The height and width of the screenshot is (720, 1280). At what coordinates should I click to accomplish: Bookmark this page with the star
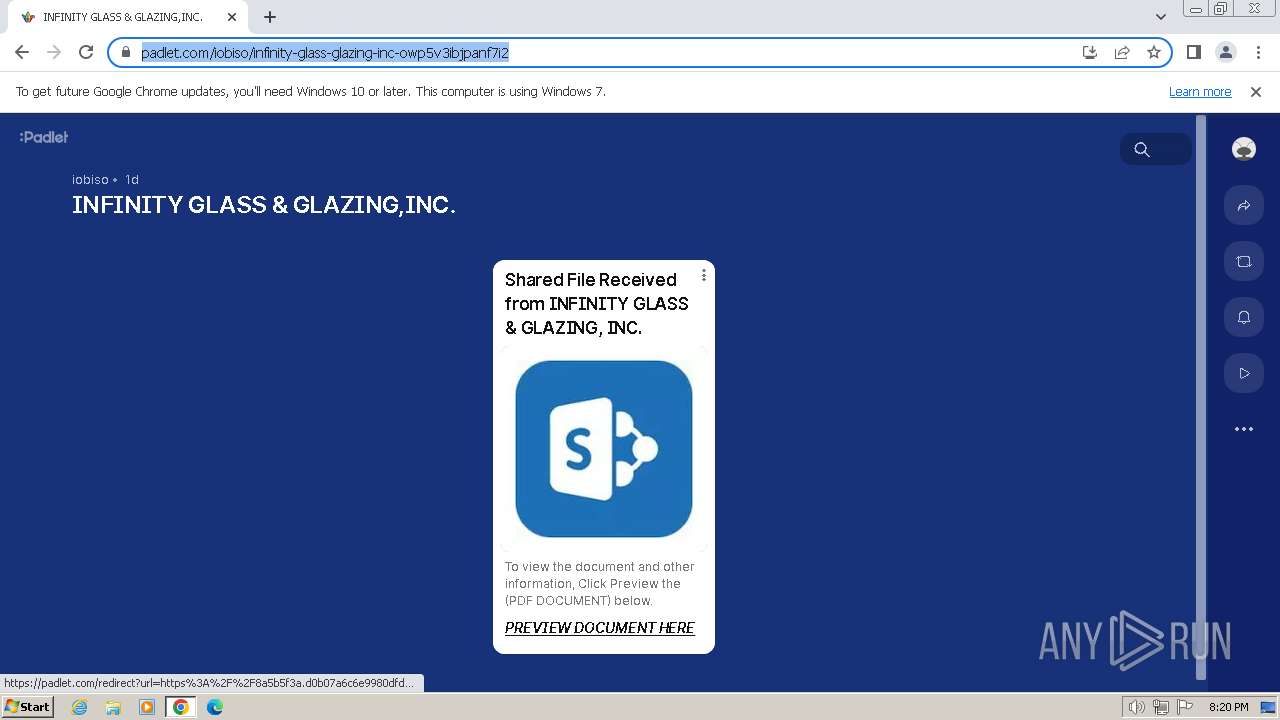pyautogui.click(x=1154, y=52)
